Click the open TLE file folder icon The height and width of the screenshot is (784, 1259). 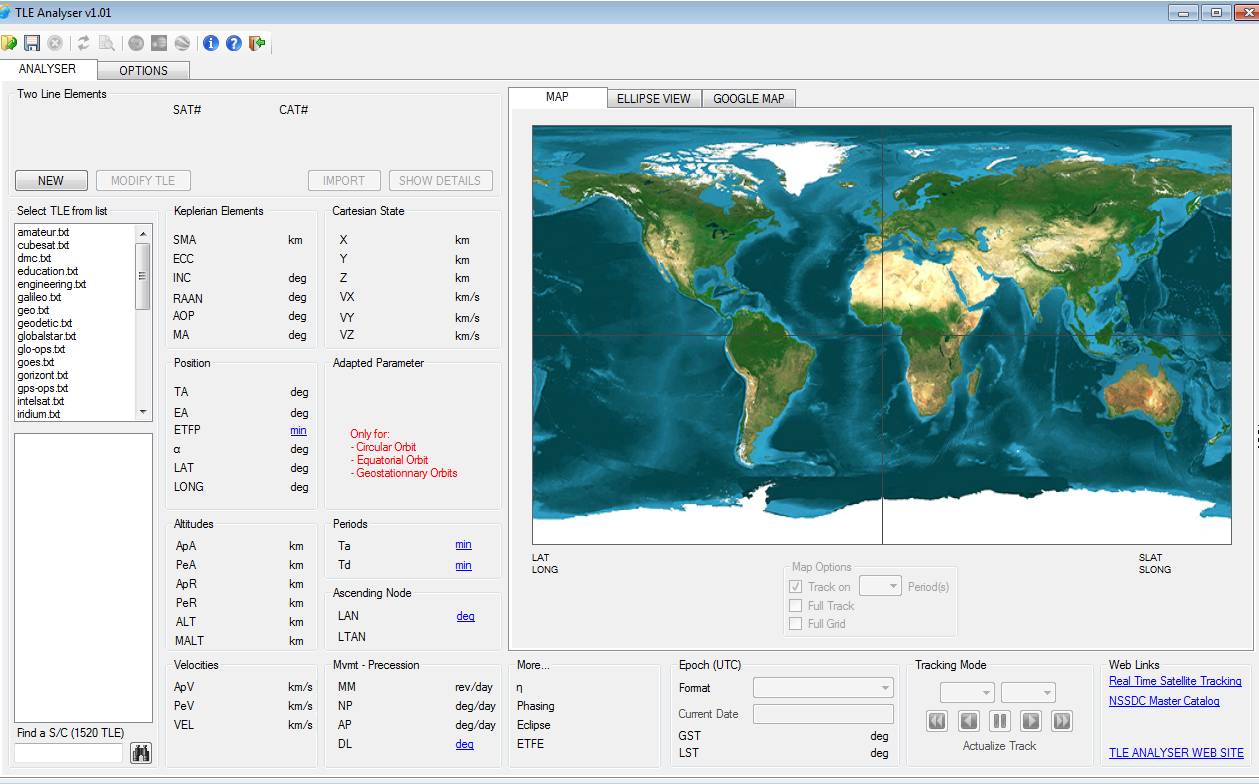click(10, 43)
